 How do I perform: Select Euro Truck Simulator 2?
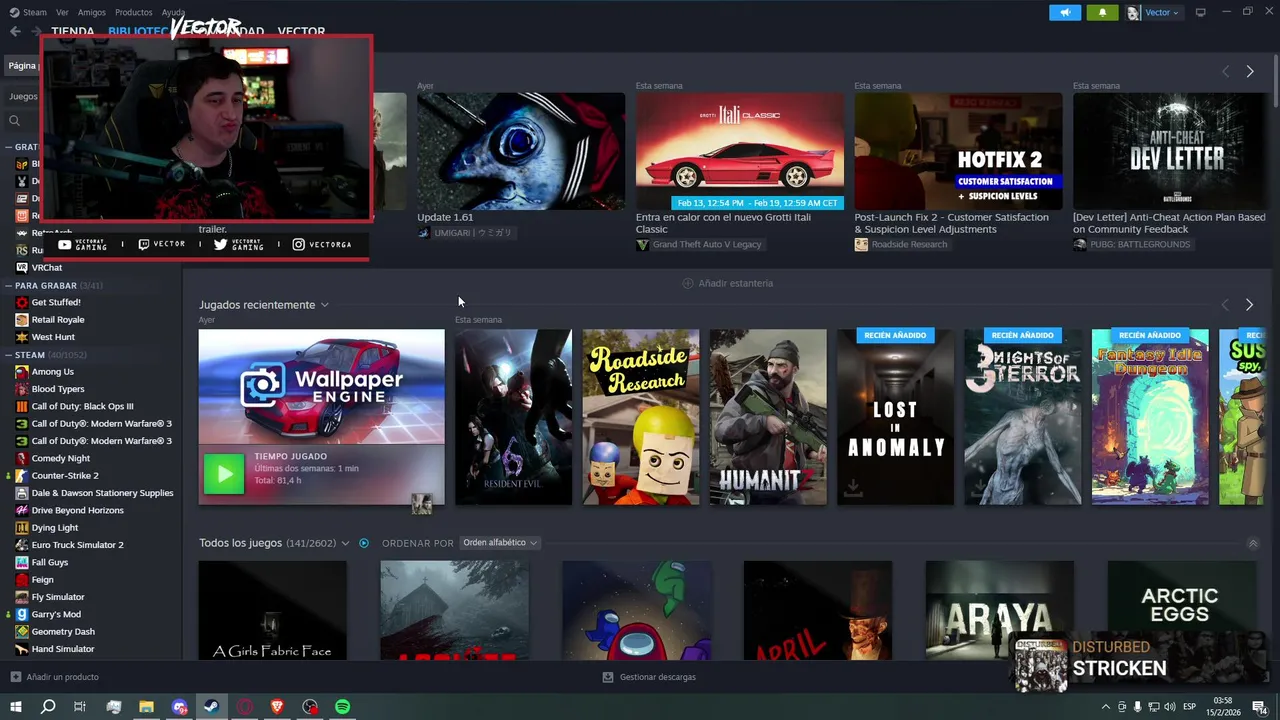(78, 545)
